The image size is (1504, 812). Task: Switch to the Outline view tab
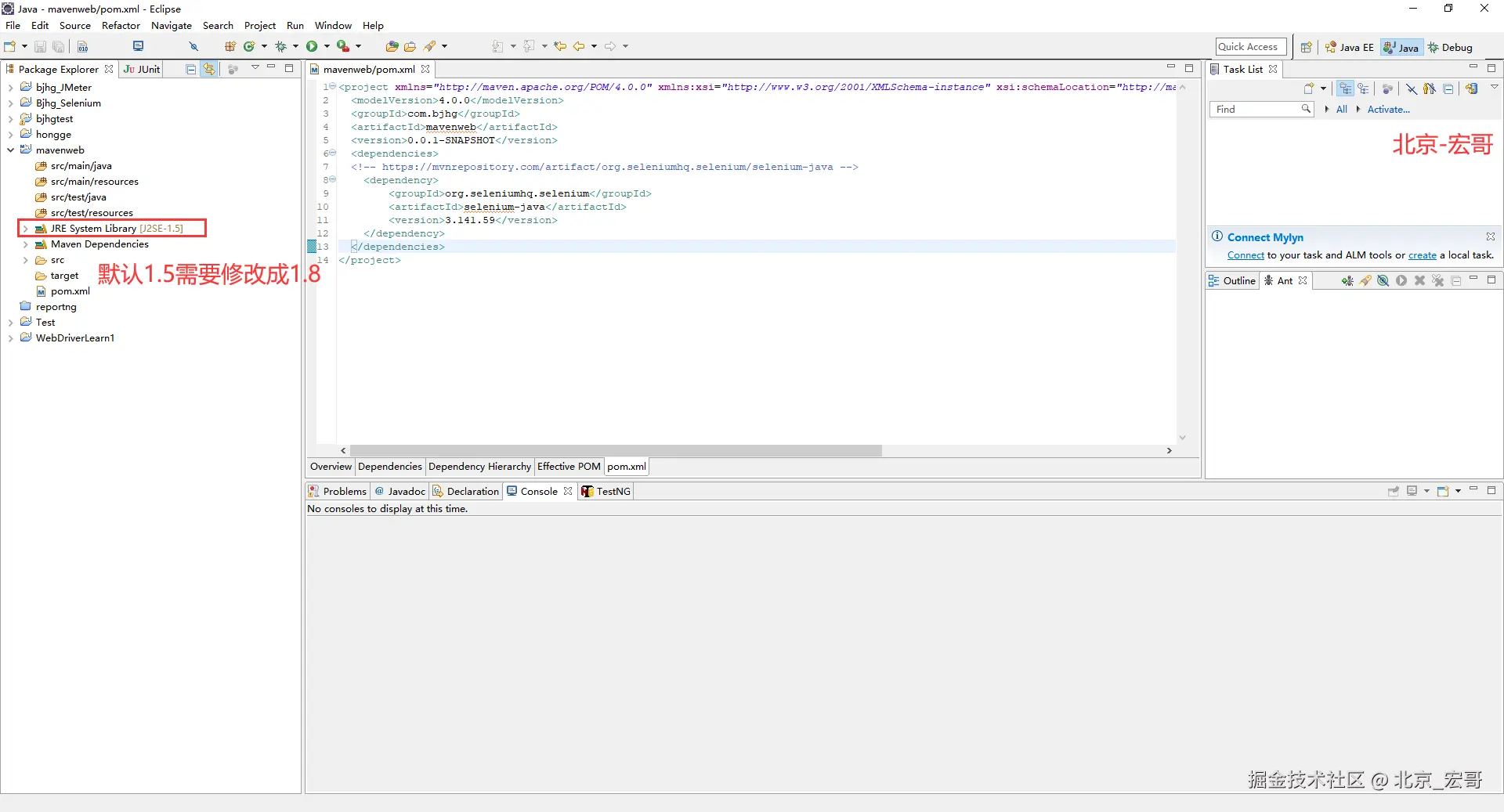click(1232, 281)
